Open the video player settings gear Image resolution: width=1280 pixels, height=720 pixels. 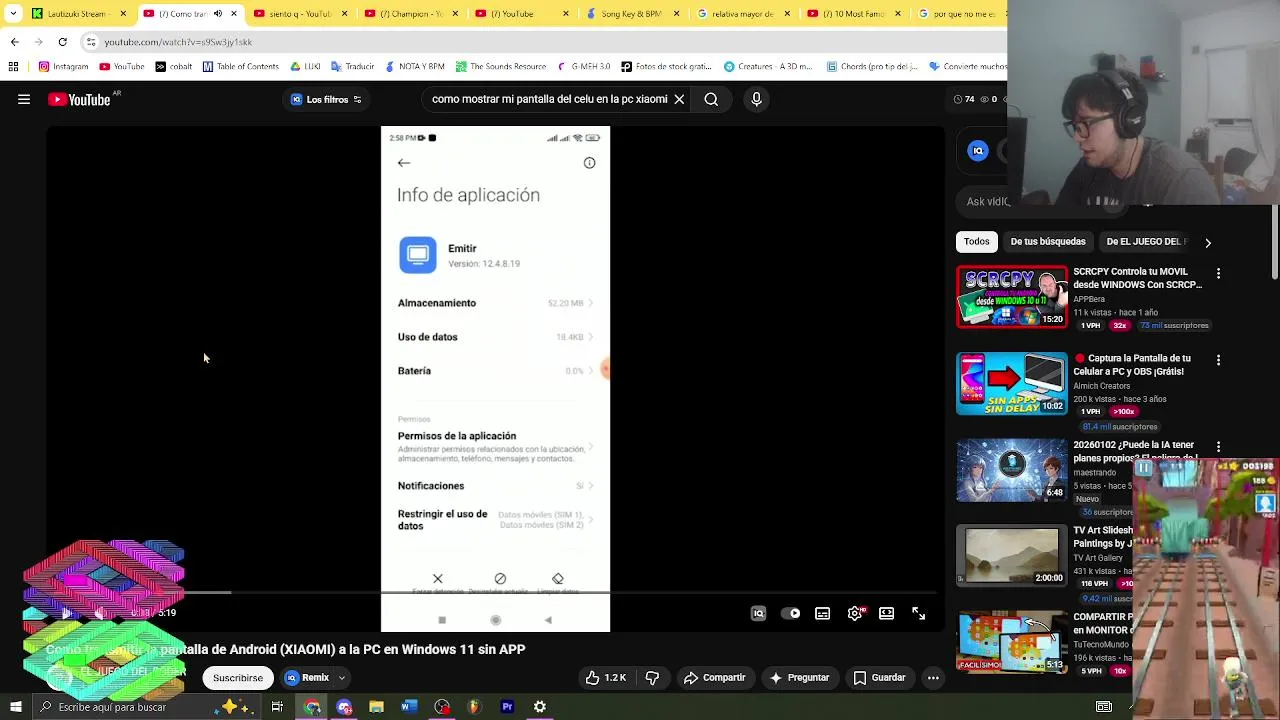tap(855, 614)
